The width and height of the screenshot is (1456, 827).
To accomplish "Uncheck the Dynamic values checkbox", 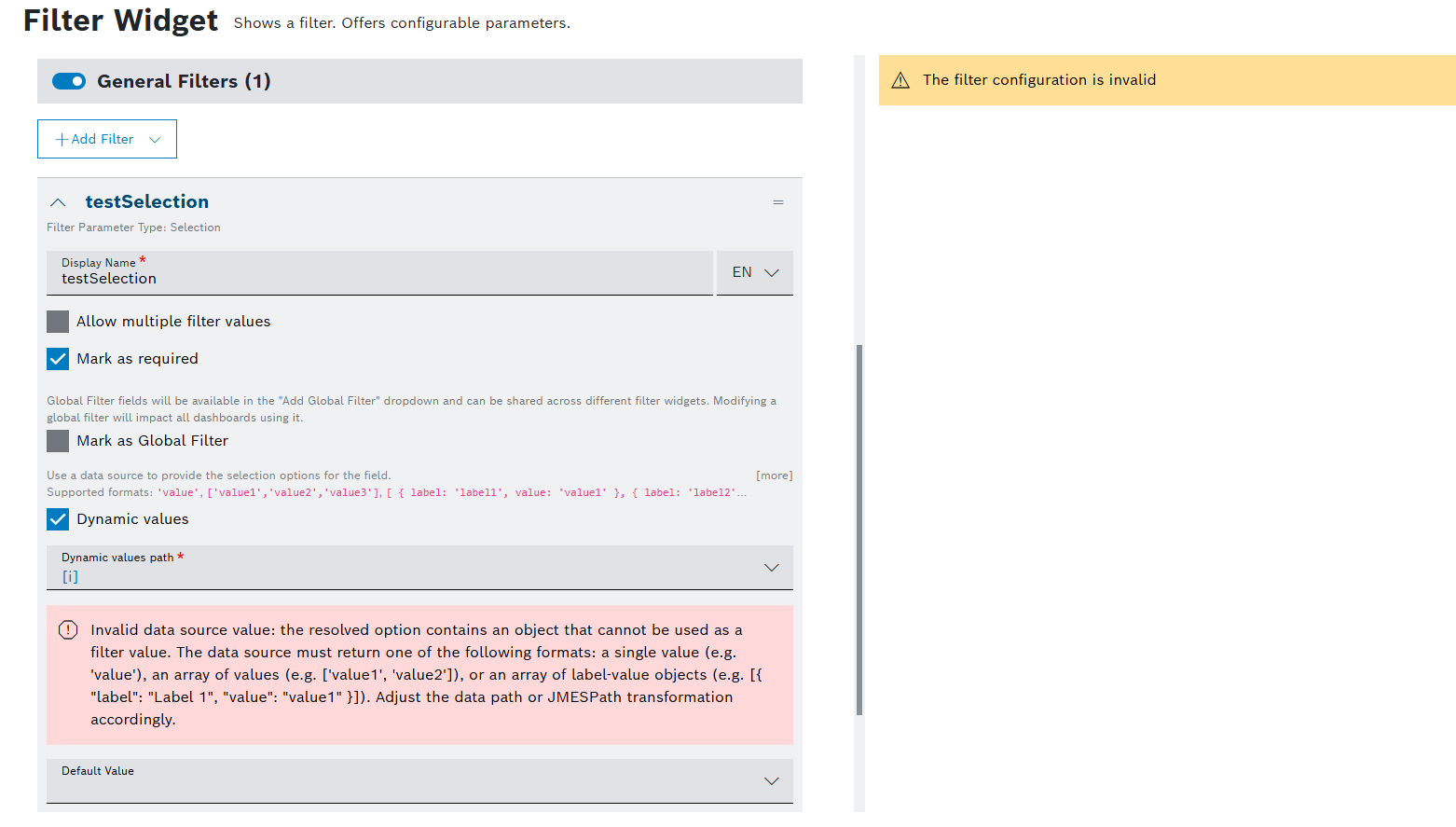I will coord(58,519).
